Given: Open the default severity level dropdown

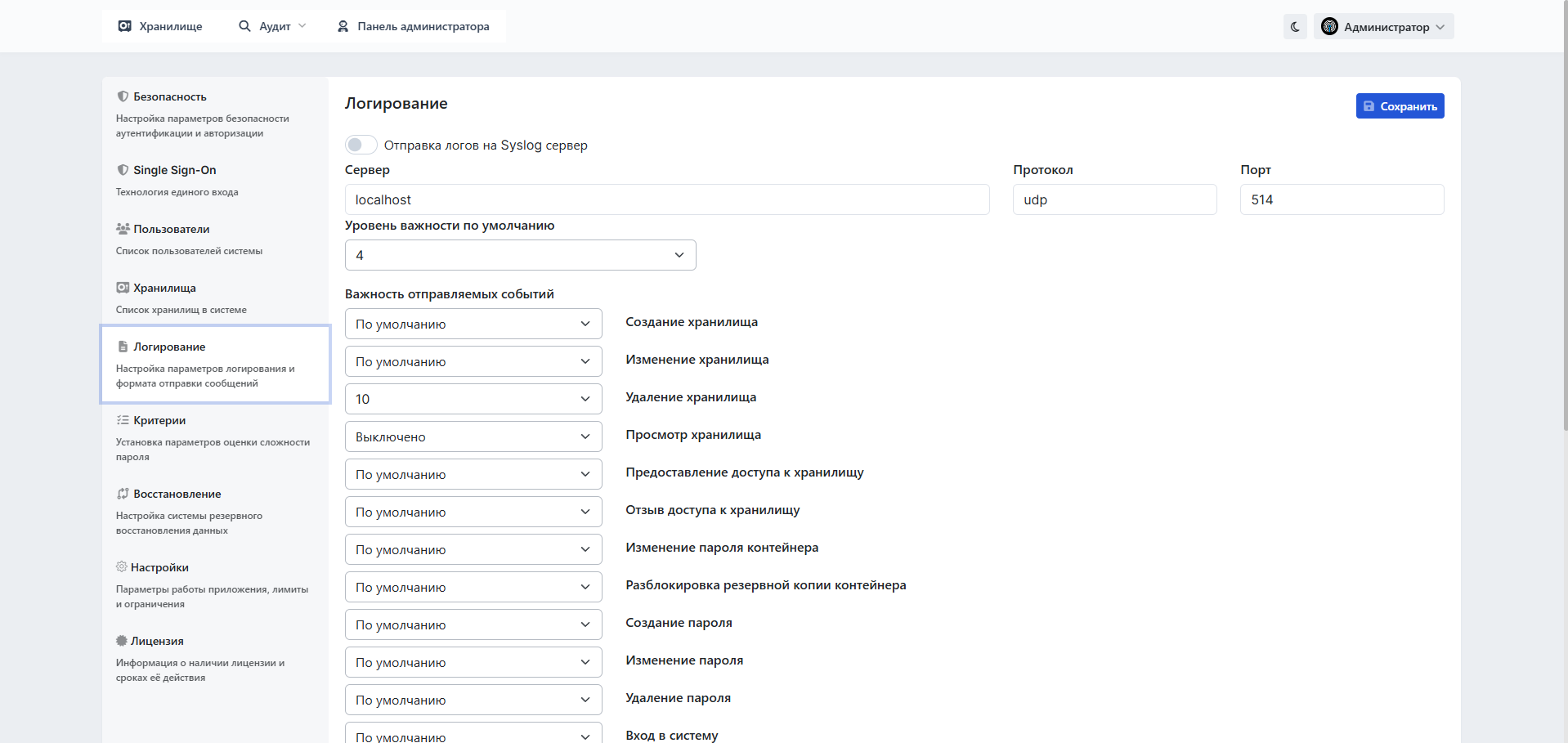Looking at the screenshot, I should 520,255.
